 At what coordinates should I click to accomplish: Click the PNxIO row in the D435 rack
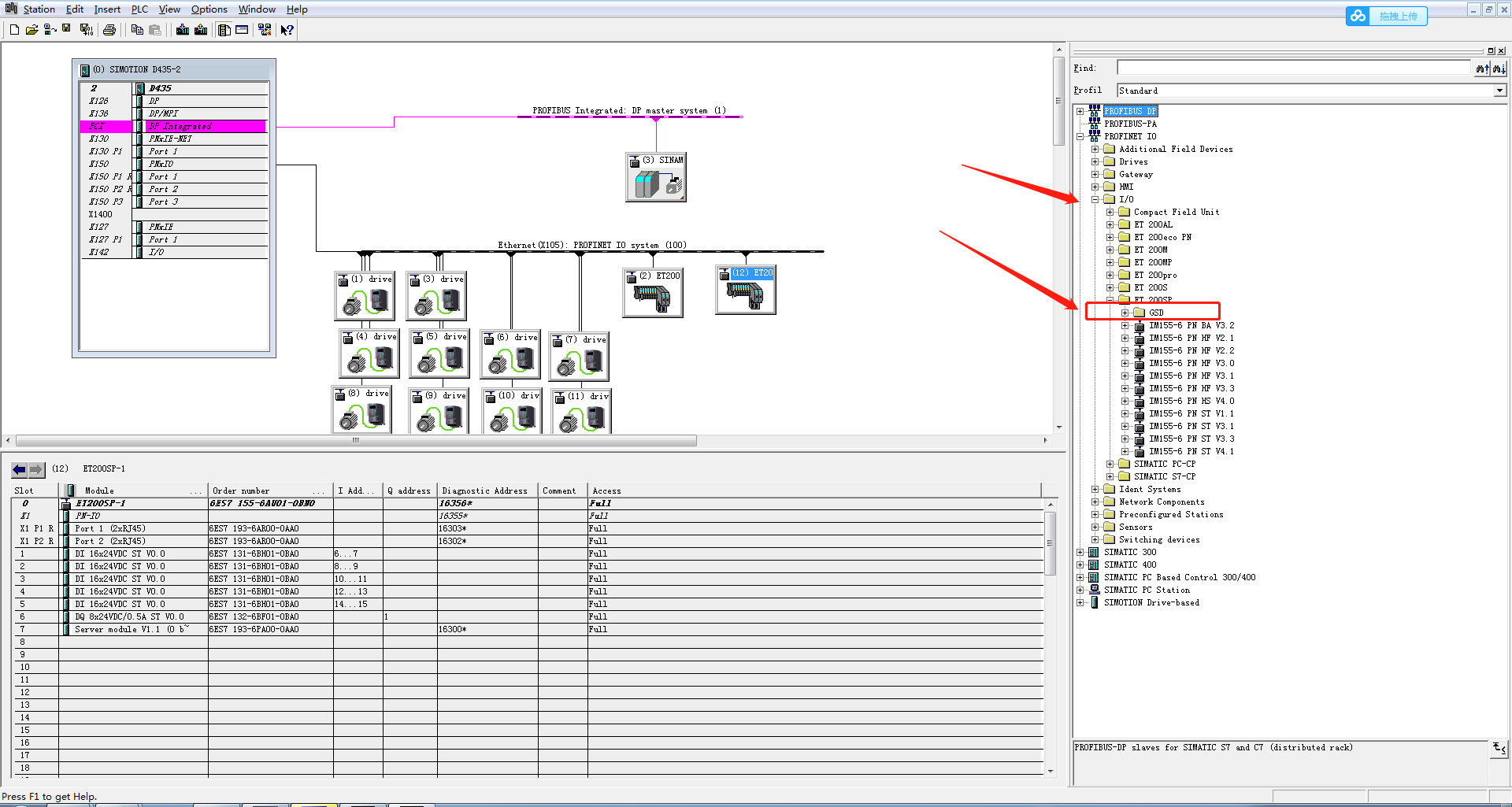pyautogui.click(x=173, y=164)
